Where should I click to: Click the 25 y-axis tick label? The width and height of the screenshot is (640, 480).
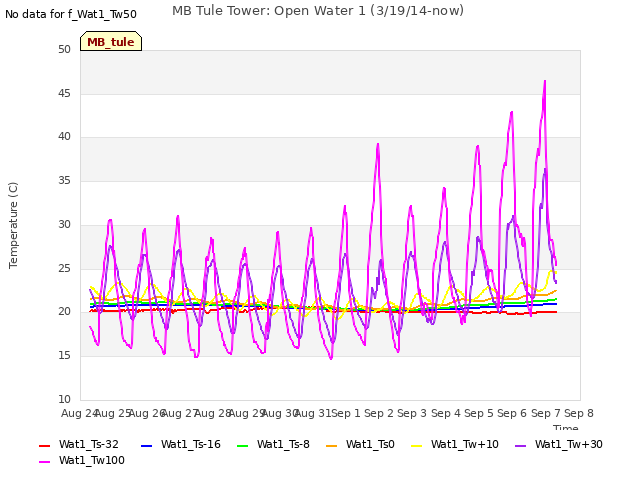tap(64, 268)
